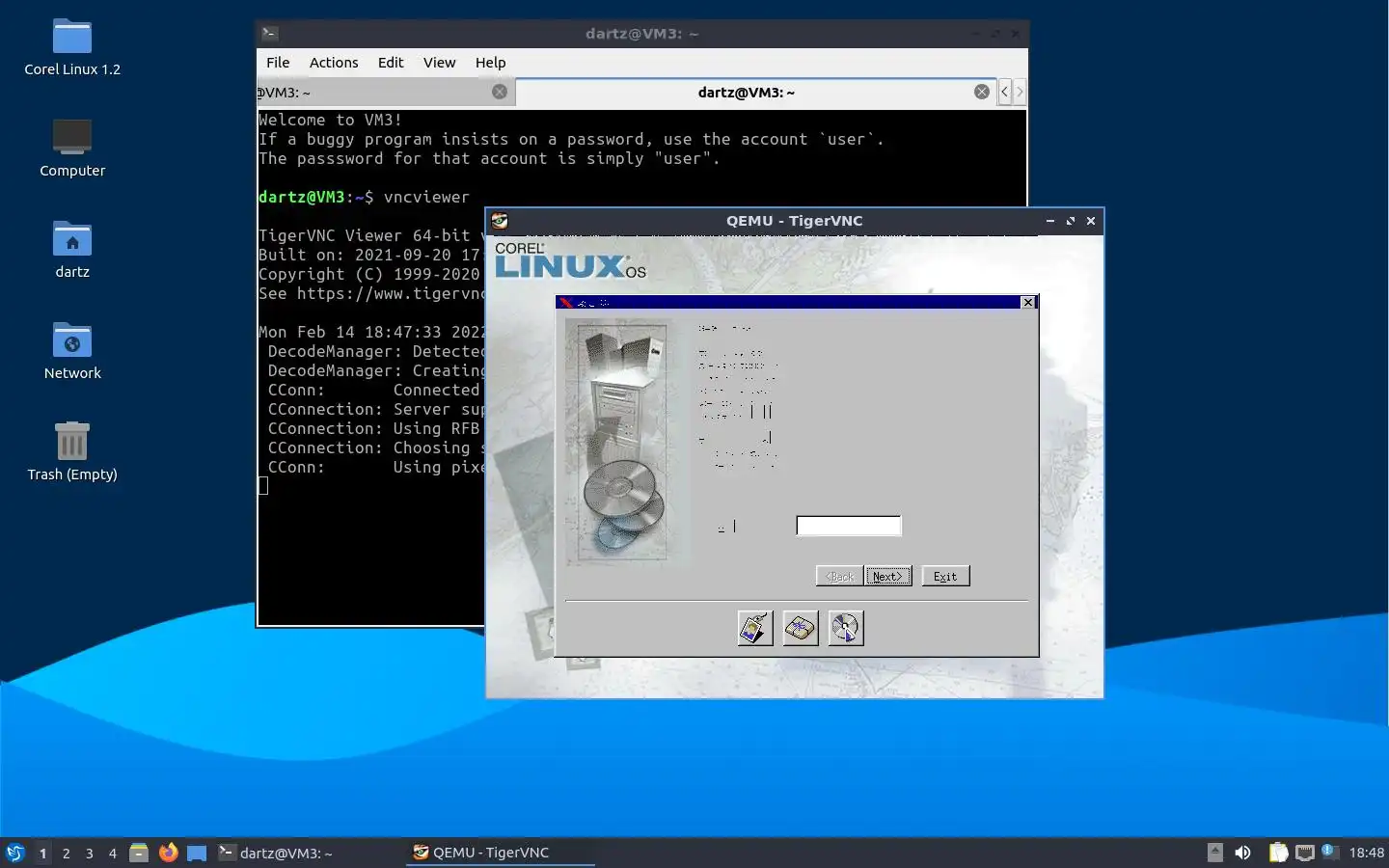Launch Firefox from the taskbar

coord(168,853)
